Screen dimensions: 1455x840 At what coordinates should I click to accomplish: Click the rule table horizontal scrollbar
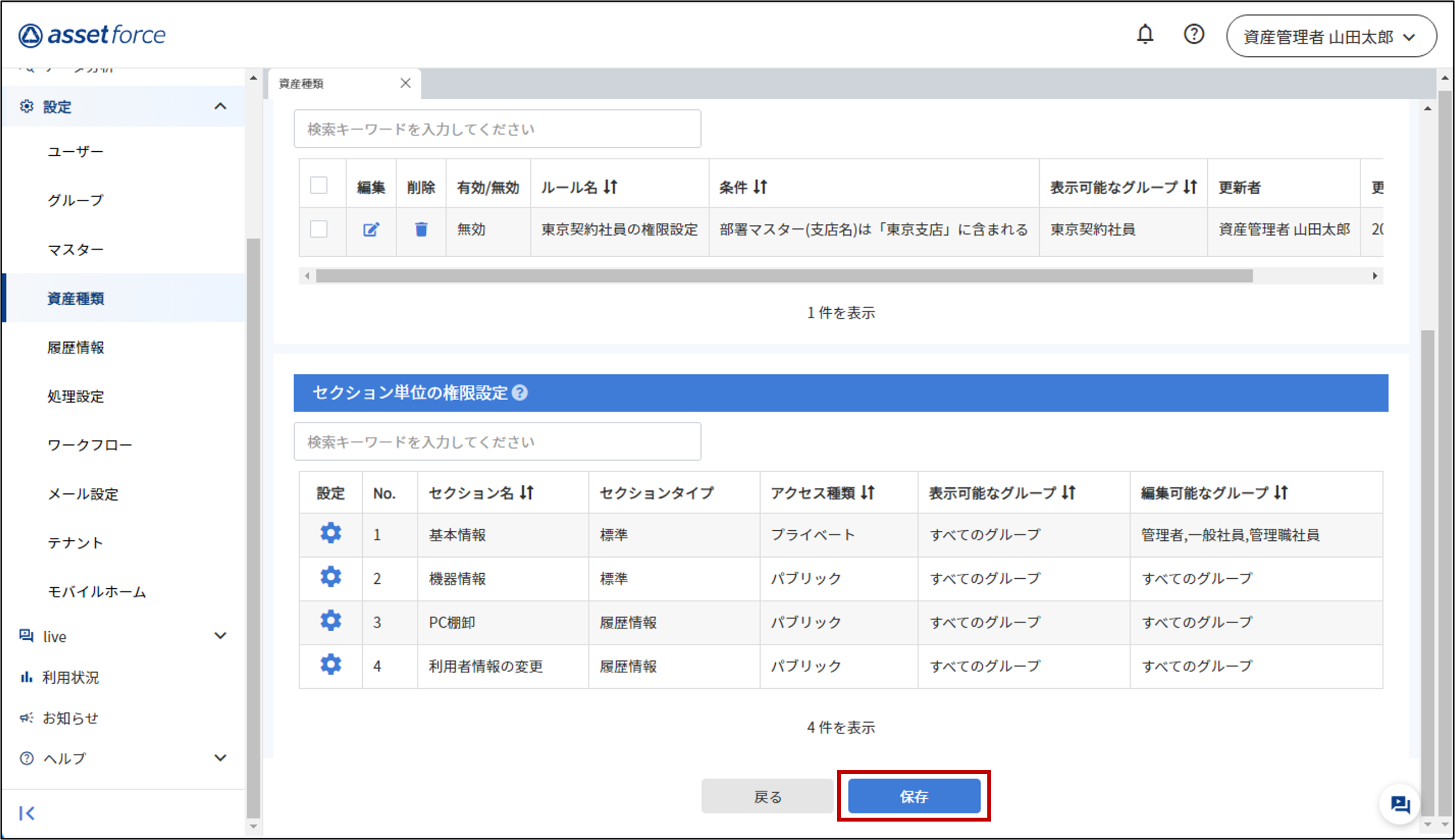[x=785, y=276]
